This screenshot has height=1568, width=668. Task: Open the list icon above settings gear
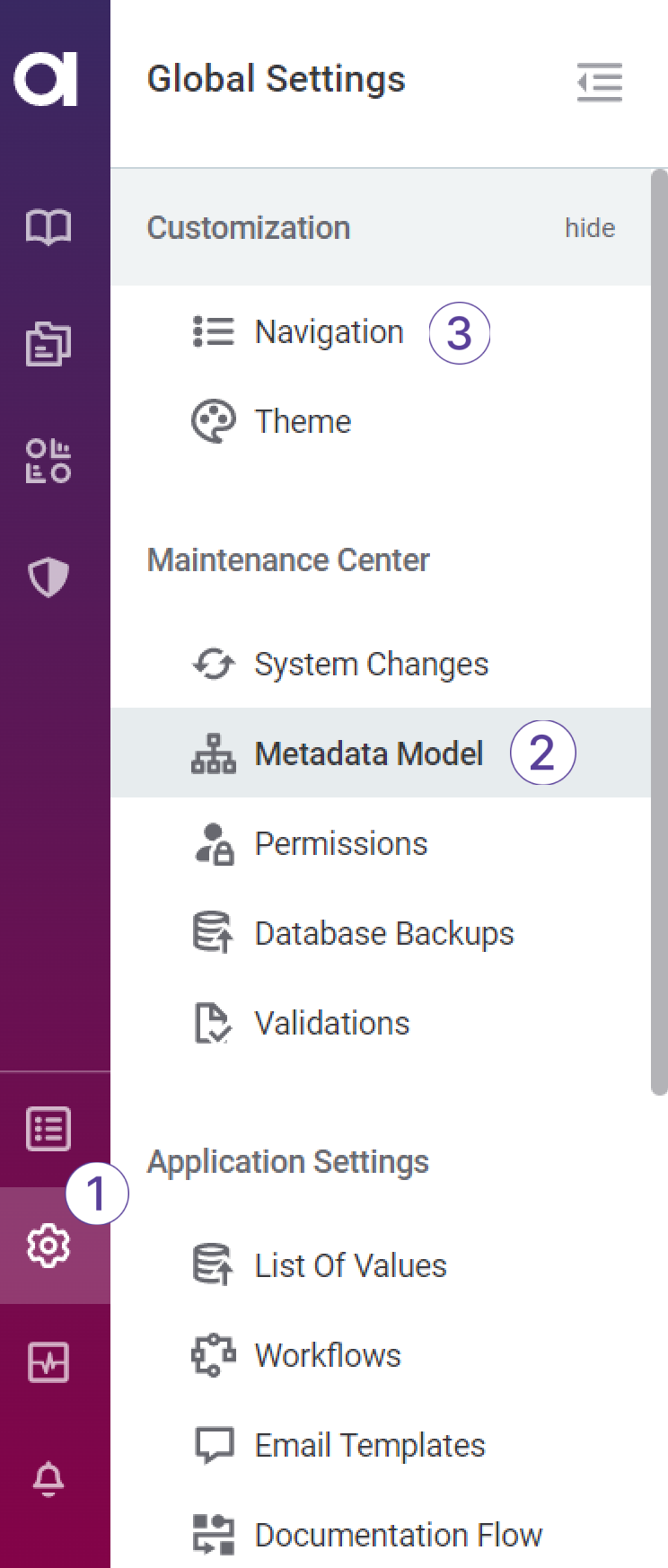click(x=48, y=1129)
